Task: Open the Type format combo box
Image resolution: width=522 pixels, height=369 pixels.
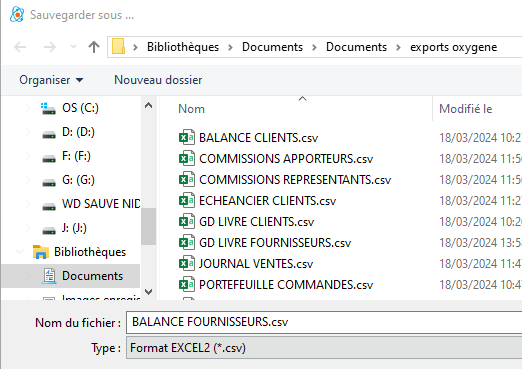Action: coord(324,348)
